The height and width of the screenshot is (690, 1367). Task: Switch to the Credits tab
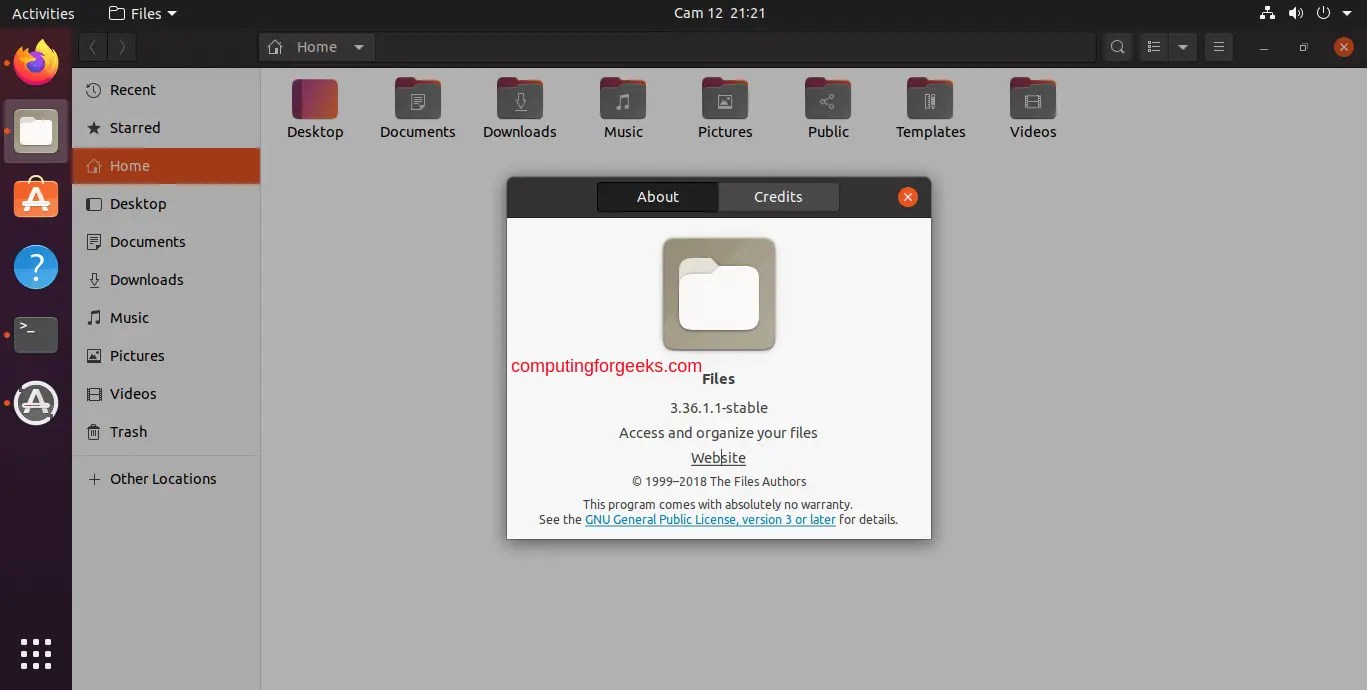click(x=778, y=197)
